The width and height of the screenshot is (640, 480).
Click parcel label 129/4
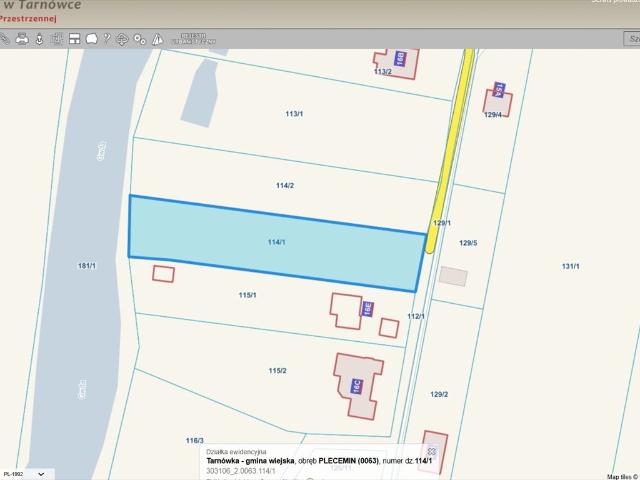click(x=493, y=115)
